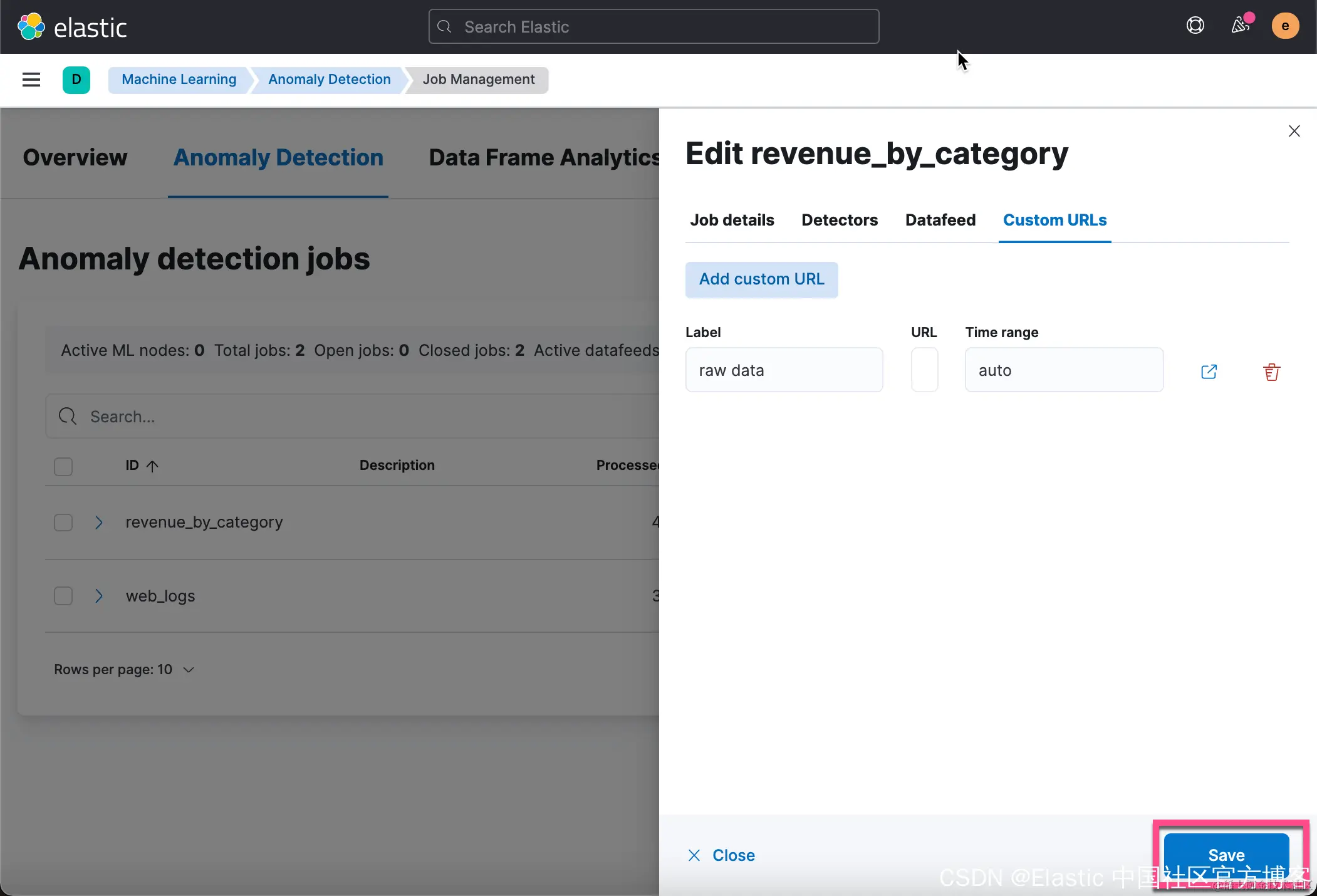Image resolution: width=1317 pixels, height=896 pixels.
Task: Click the user avatar 'e' icon
Action: 1284,26
